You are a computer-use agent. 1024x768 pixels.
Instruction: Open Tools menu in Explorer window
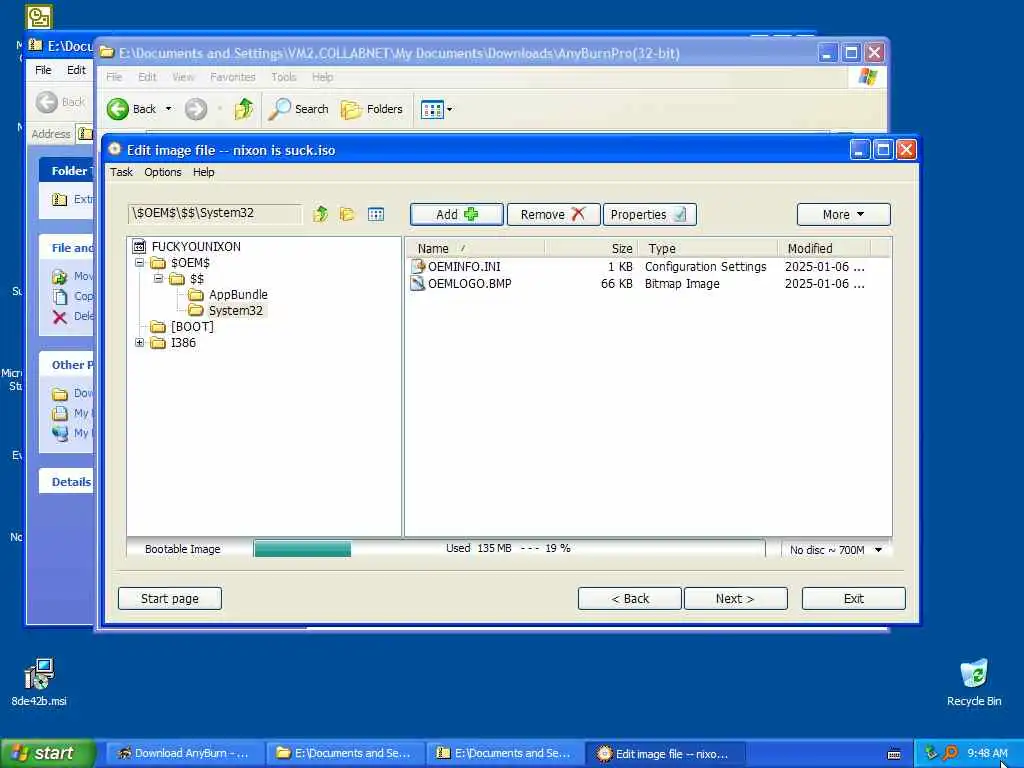pyautogui.click(x=283, y=77)
